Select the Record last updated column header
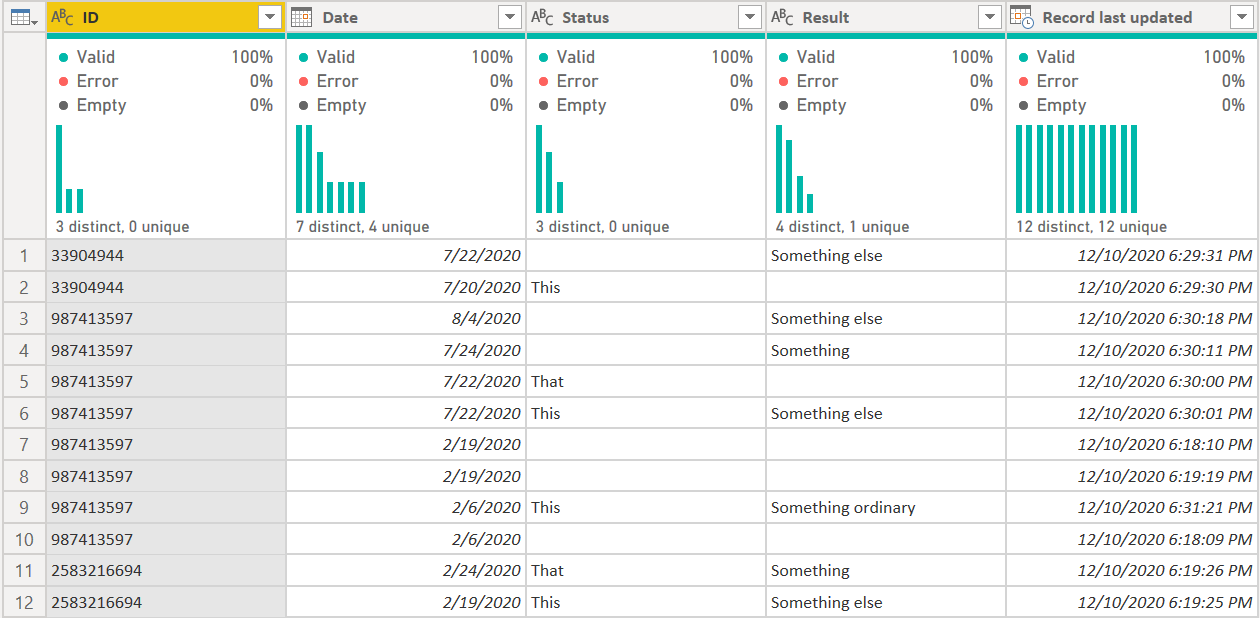 (x=1132, y=17)
